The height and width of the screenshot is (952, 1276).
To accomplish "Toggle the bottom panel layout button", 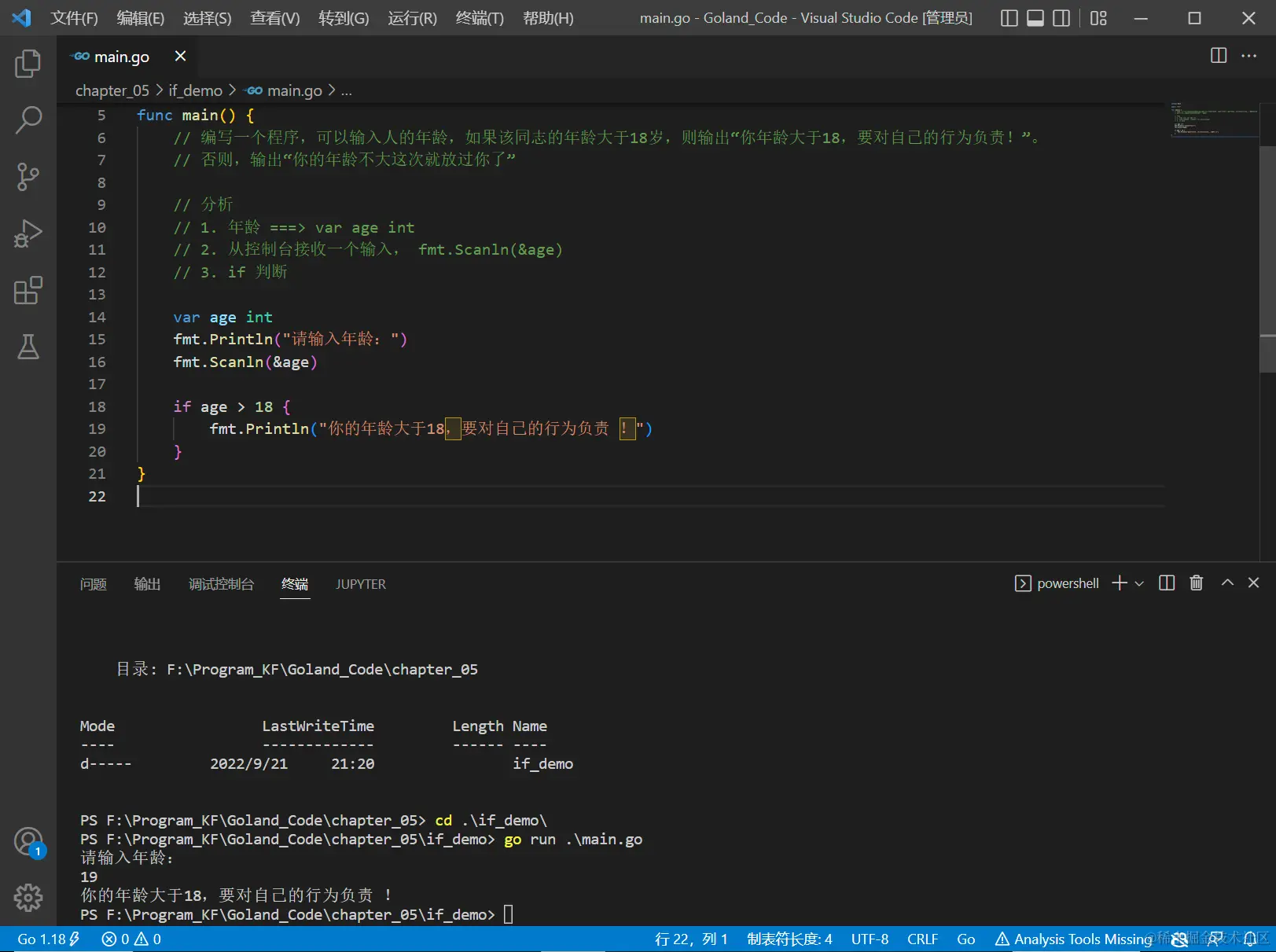I will click(x=1035, y=18).
